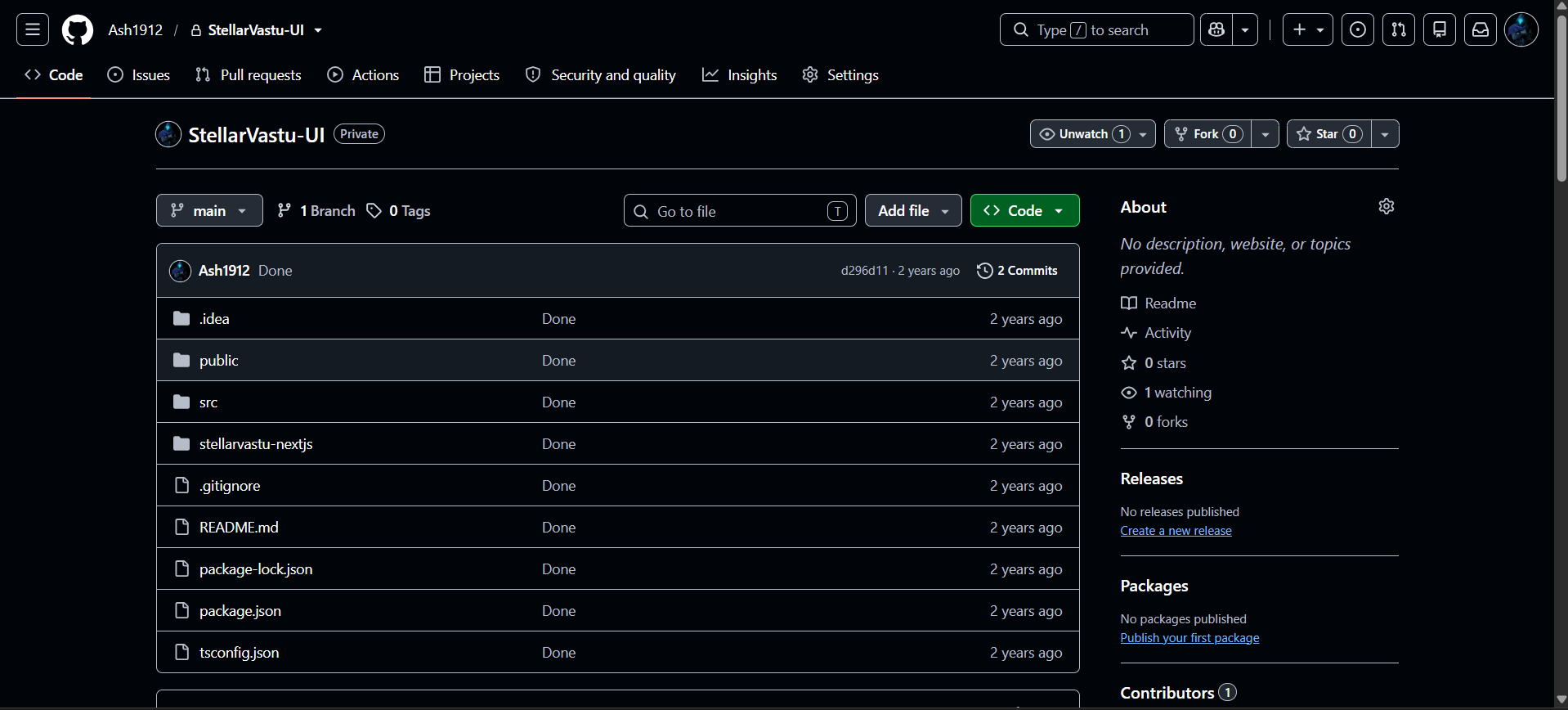Open the Issues icon in header
The width and height of the screenshot is (1568, 710).
pyautogui.click(x=1358, y=30)
